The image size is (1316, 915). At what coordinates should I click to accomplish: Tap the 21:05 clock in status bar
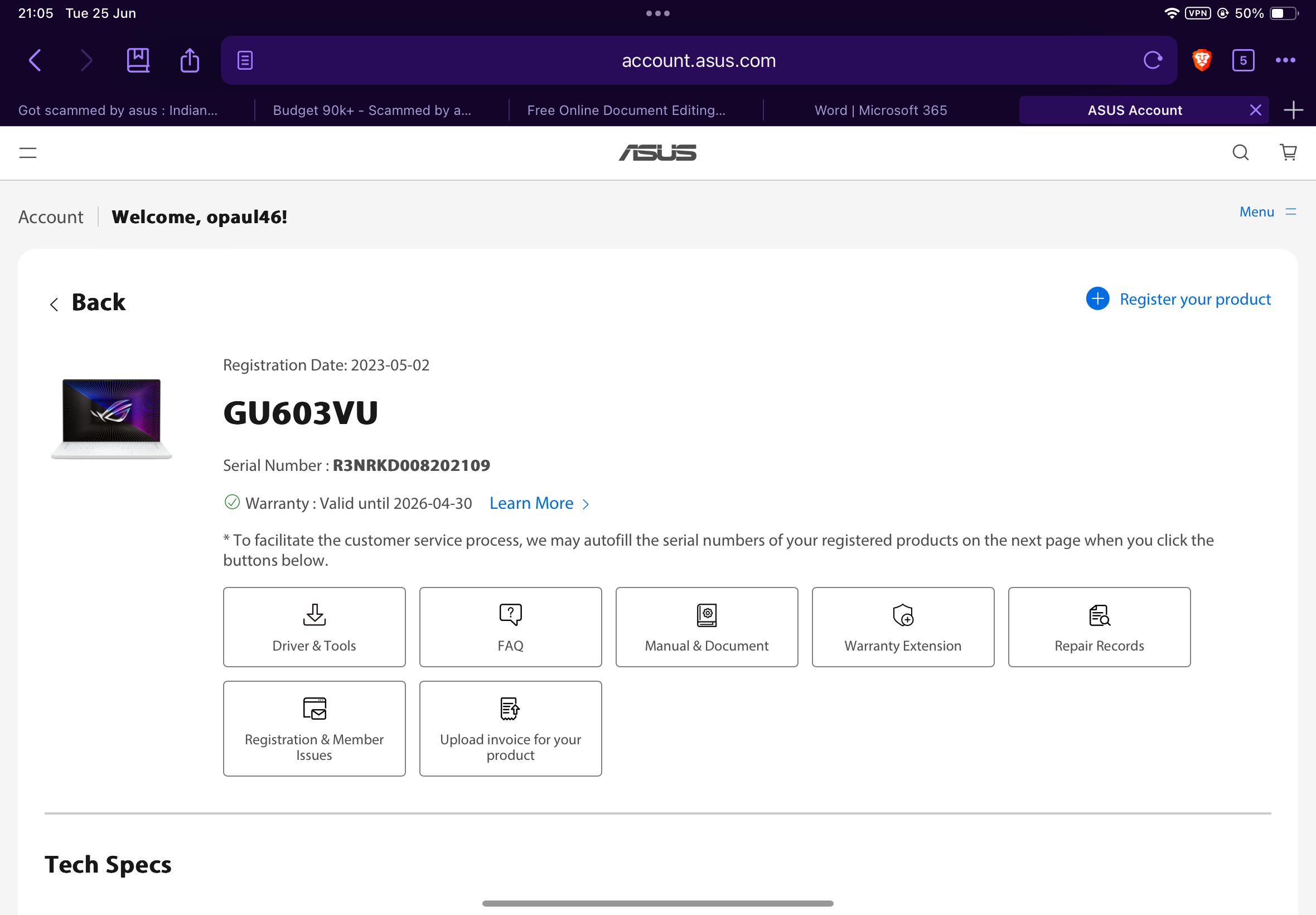click(36, 13)
